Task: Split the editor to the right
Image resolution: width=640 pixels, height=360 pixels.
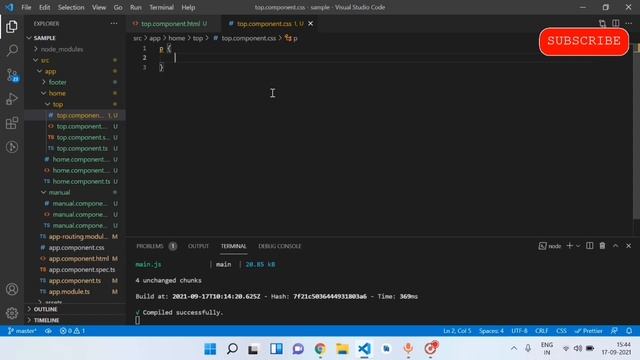Action: (x=616, y=23)
